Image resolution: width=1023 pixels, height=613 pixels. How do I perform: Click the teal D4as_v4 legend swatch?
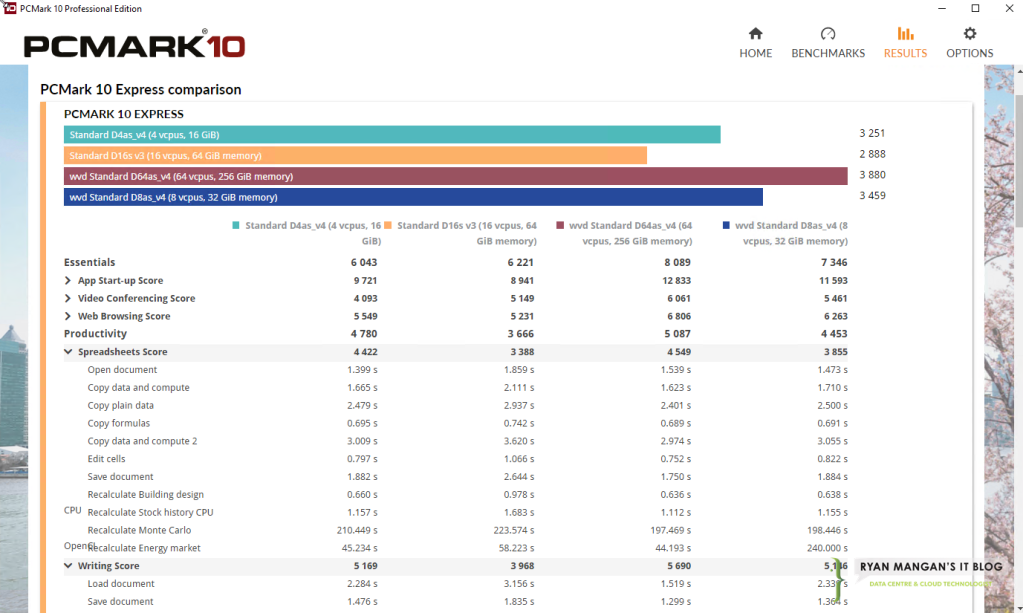point(236,226)
